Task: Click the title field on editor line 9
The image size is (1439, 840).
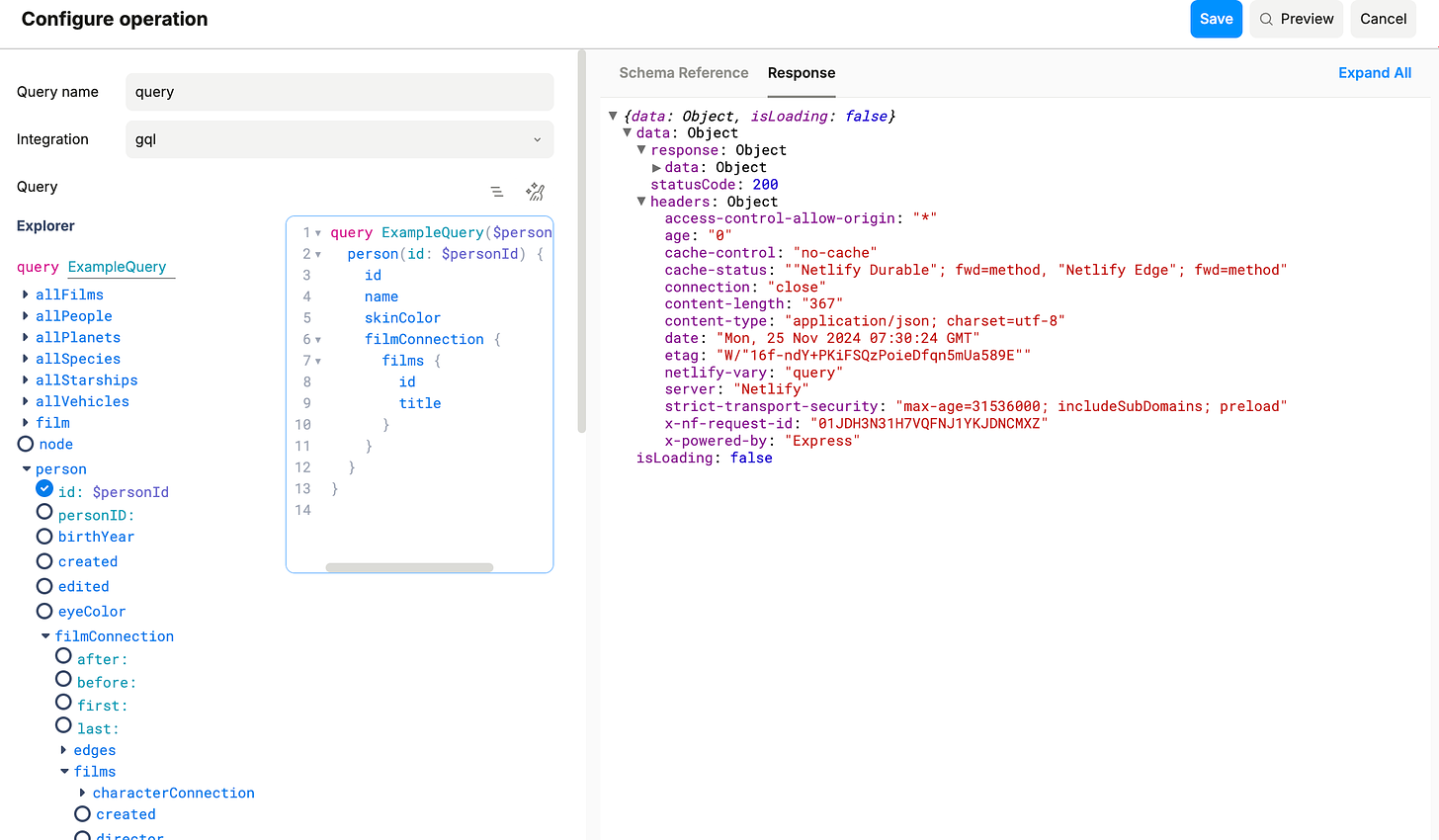Action: [x=420, y=403]
